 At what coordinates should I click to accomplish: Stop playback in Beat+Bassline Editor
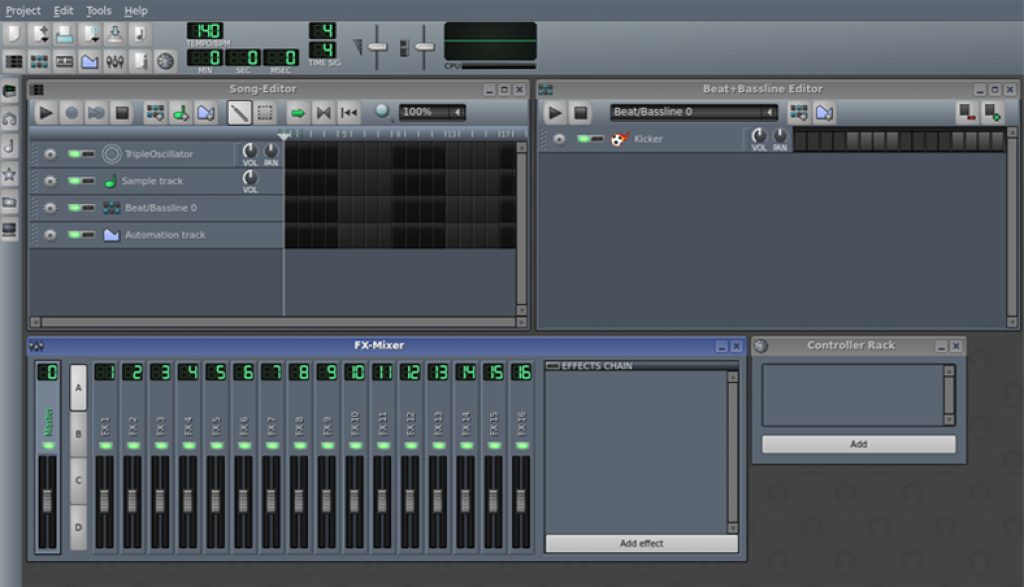pyautogui.click(x=580, y=113)
